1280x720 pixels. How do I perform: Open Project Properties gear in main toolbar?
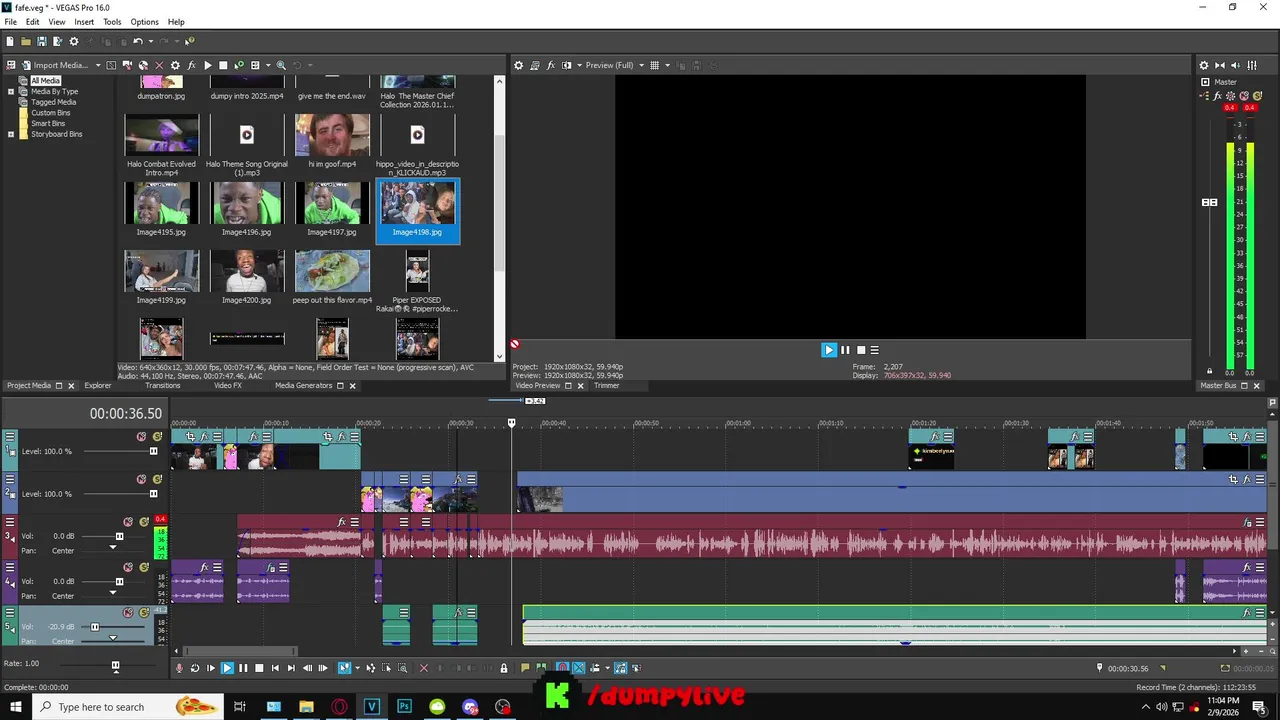click(74, 41)
